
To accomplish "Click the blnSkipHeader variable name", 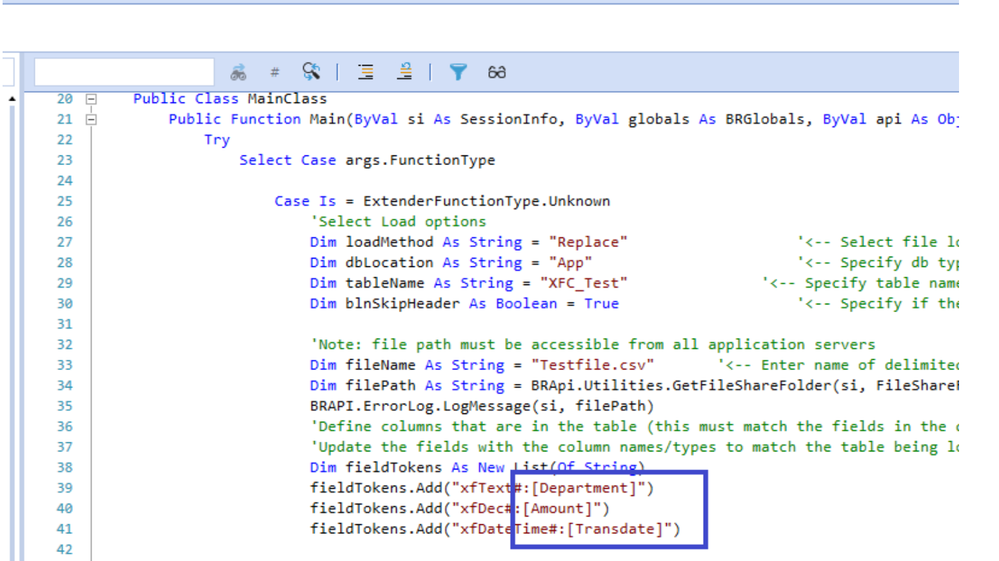I will point(403,304).
